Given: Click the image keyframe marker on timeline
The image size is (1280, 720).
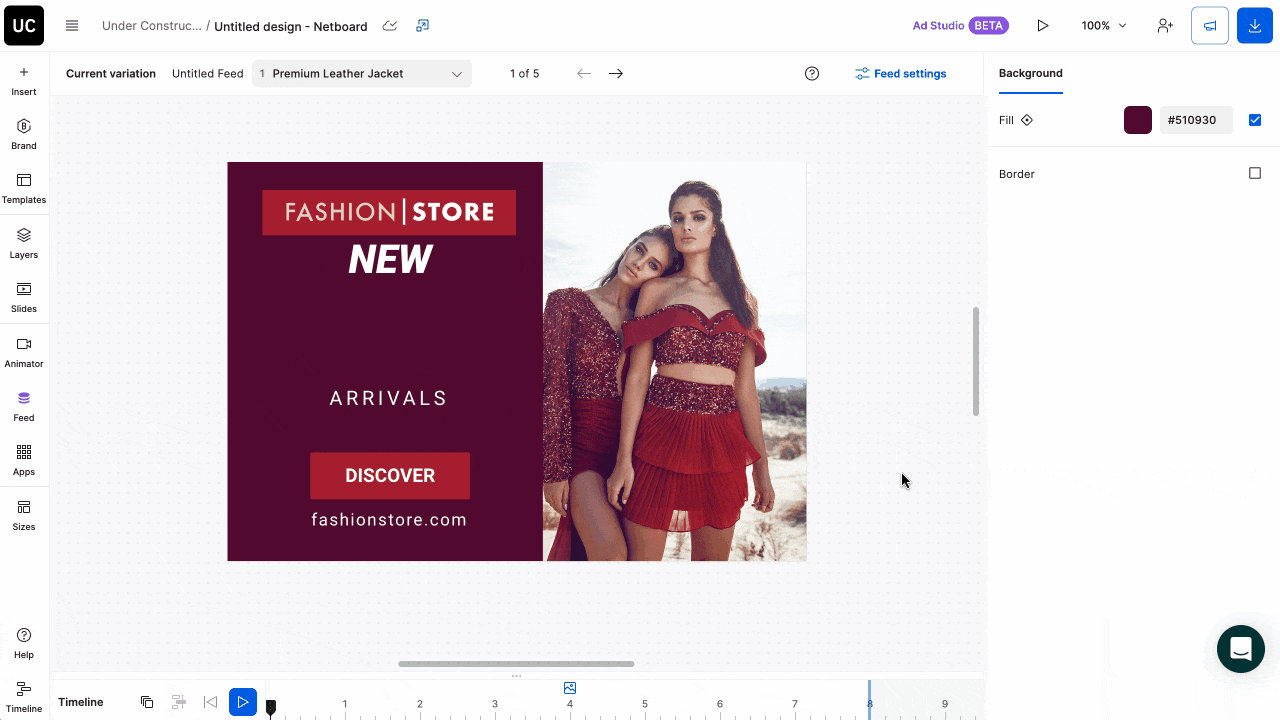Looking at the screenshot, I should 570,688.
